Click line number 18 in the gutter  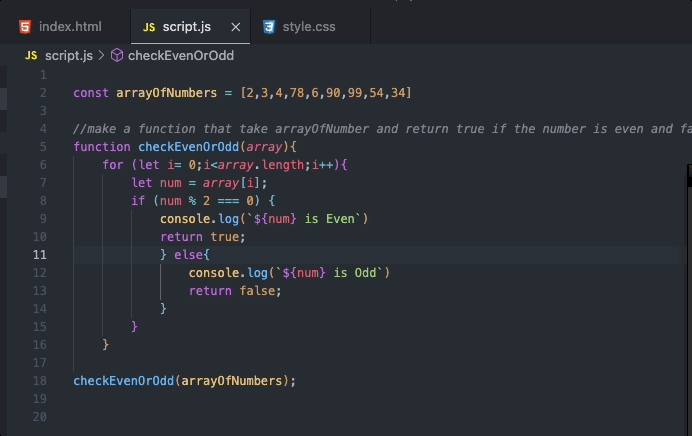pos(40,381)
